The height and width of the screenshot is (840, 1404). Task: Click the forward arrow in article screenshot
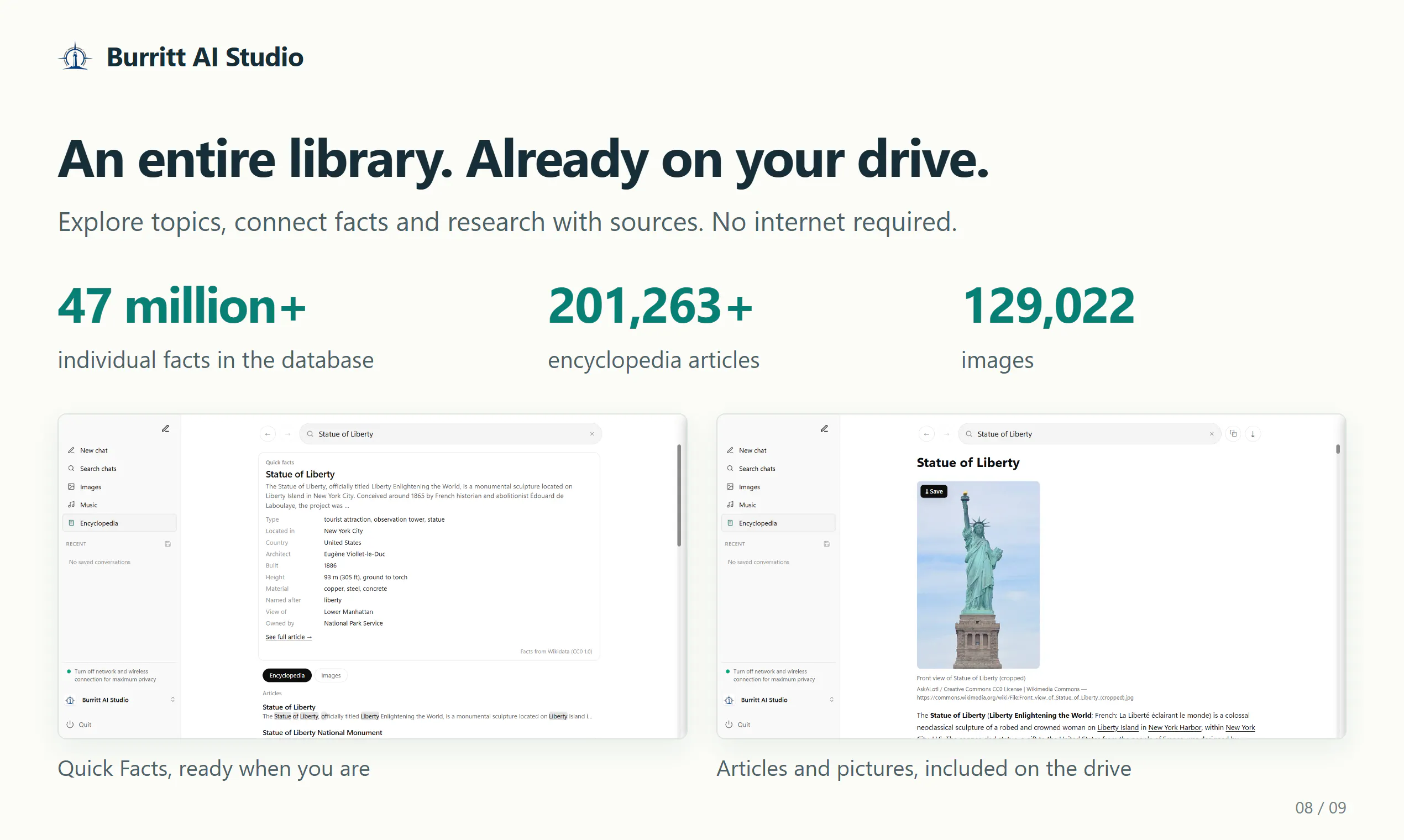click(946, 434)
